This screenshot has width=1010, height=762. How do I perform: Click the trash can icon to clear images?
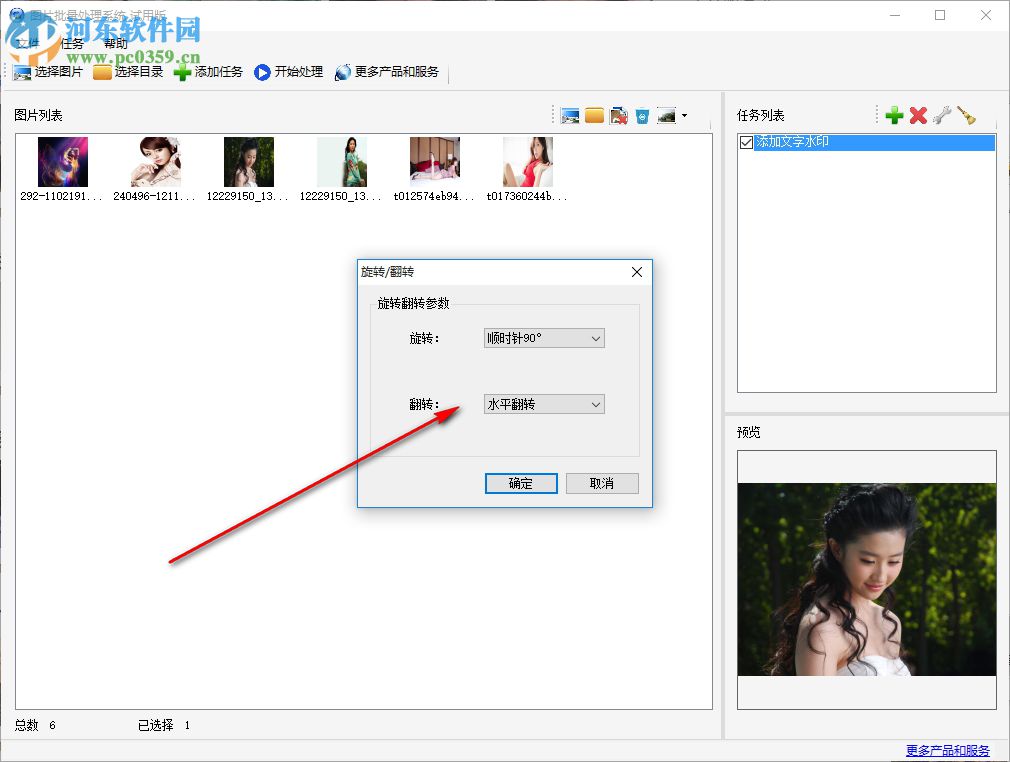point(644,115)
